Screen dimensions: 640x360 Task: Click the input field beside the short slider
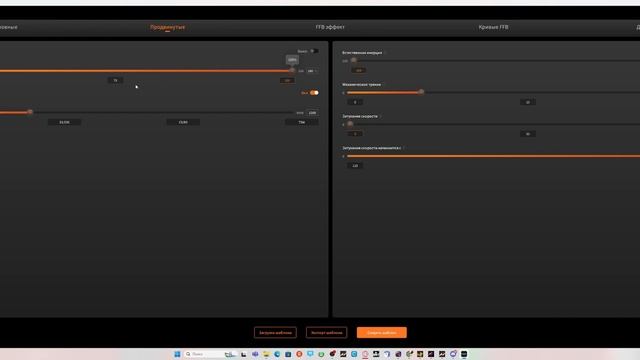tap(312, 113)
